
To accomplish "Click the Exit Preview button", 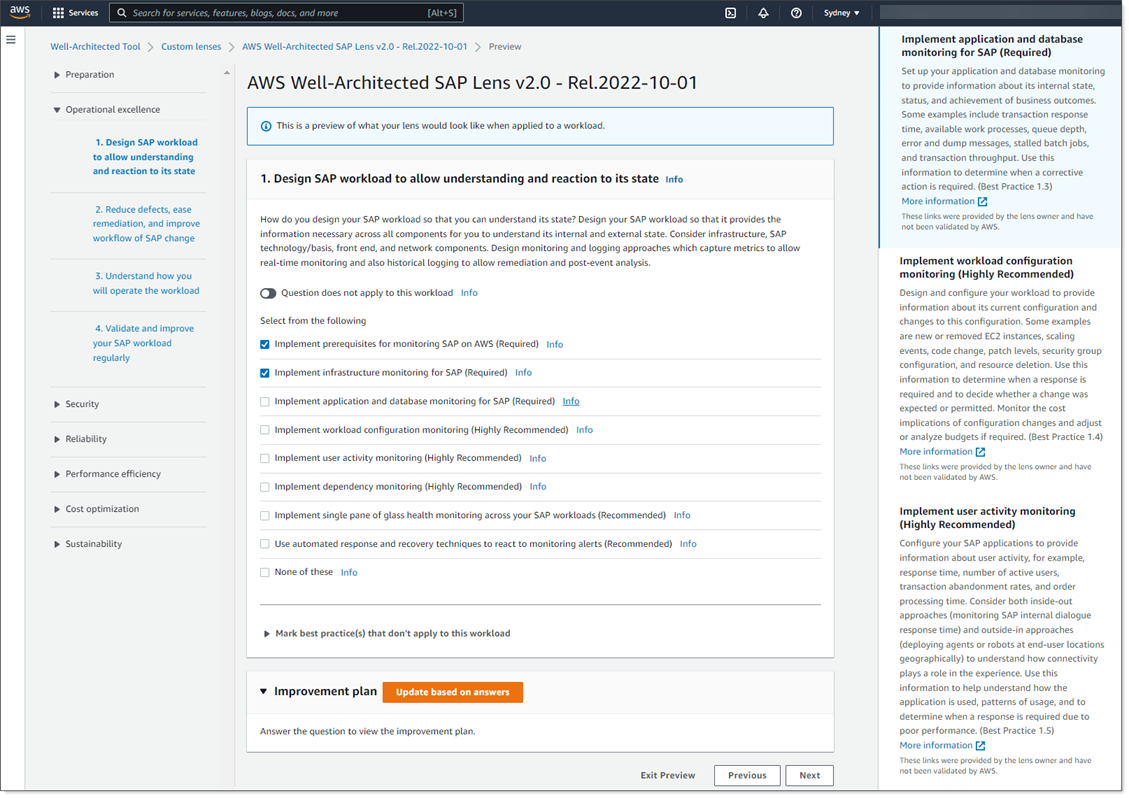I will click(667, 776).
